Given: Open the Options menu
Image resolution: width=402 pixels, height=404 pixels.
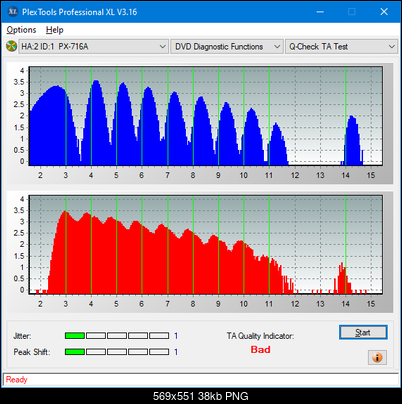Looking at the screenshot, I should [21, 30].
